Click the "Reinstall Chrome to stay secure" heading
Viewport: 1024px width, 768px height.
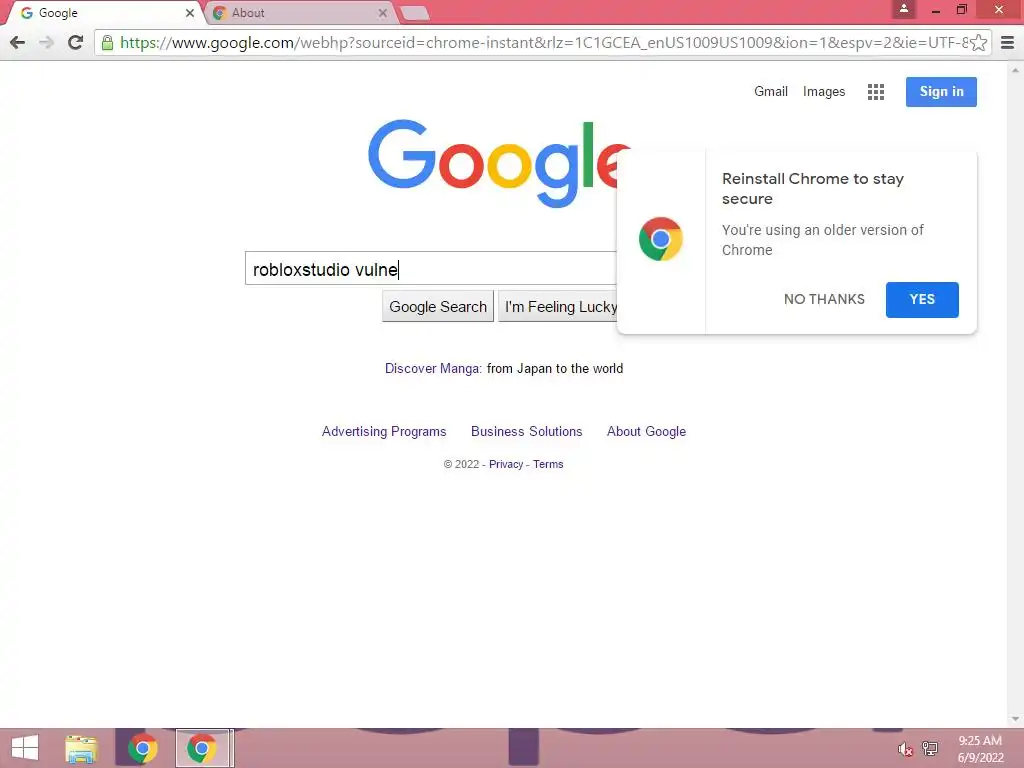tap(812, 189)
